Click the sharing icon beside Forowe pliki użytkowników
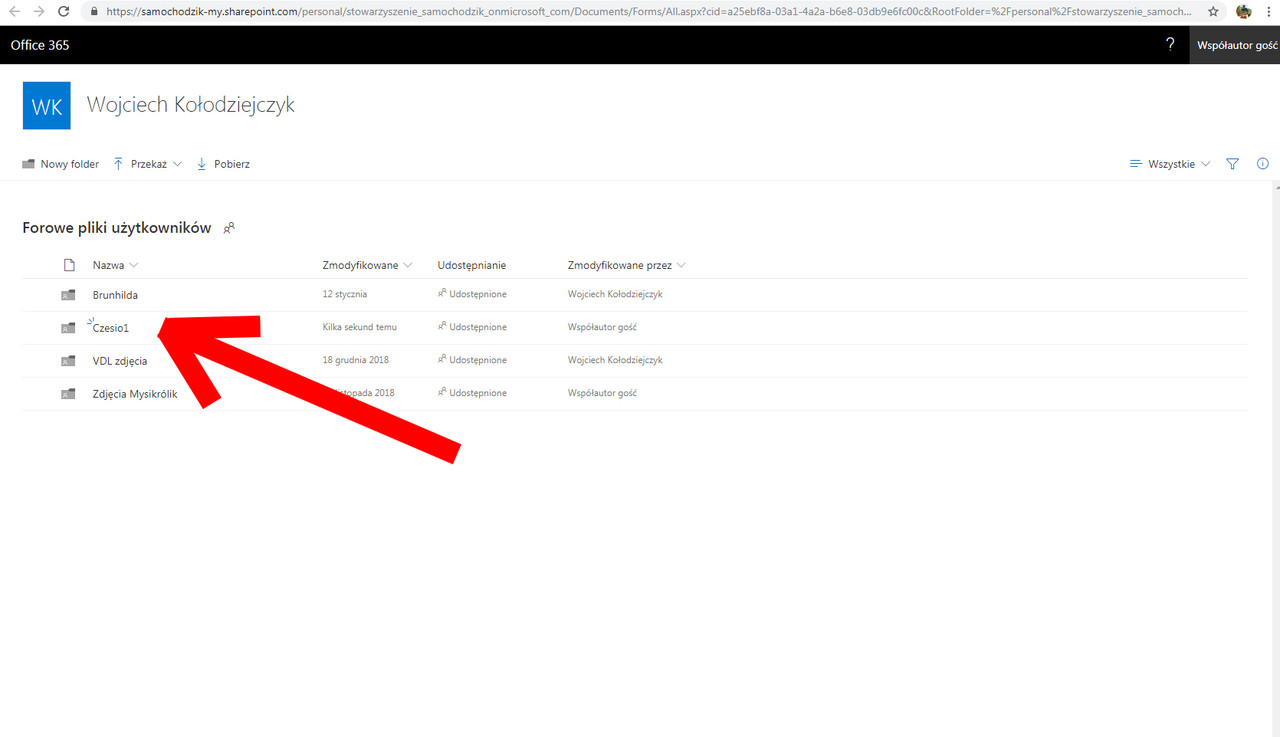This screenshot has width=1280, height=737. pos(229,228)
